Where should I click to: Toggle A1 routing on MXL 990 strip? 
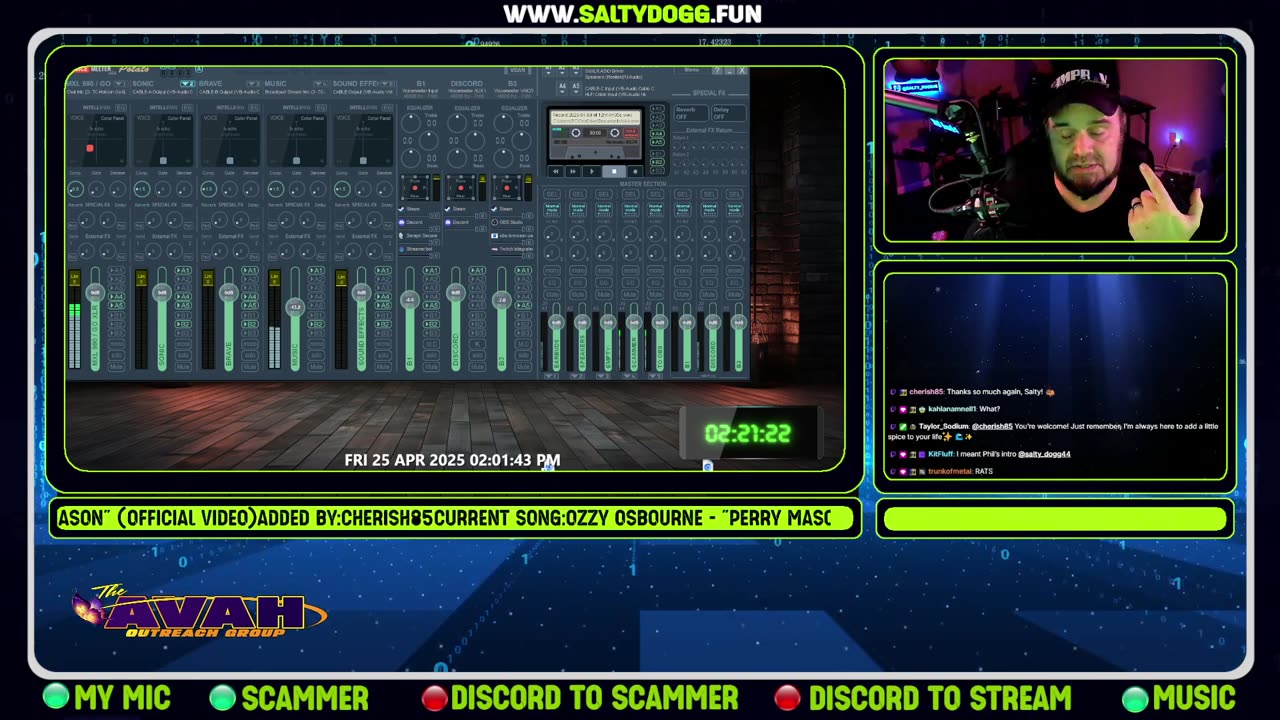click(117, 270)
